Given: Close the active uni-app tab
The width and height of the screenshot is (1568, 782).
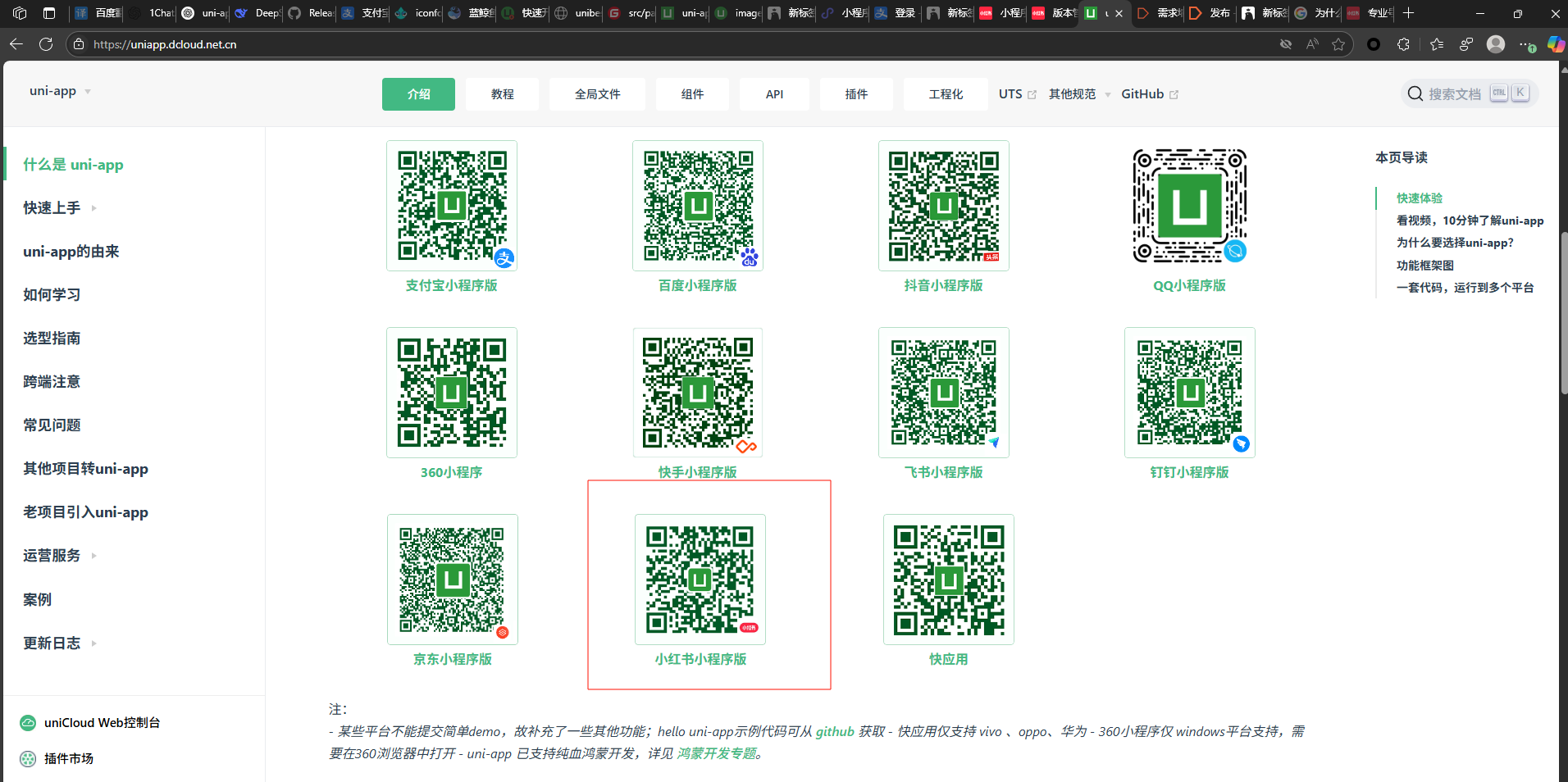Looking at the screenshot, I should (x=1119, y=13).
